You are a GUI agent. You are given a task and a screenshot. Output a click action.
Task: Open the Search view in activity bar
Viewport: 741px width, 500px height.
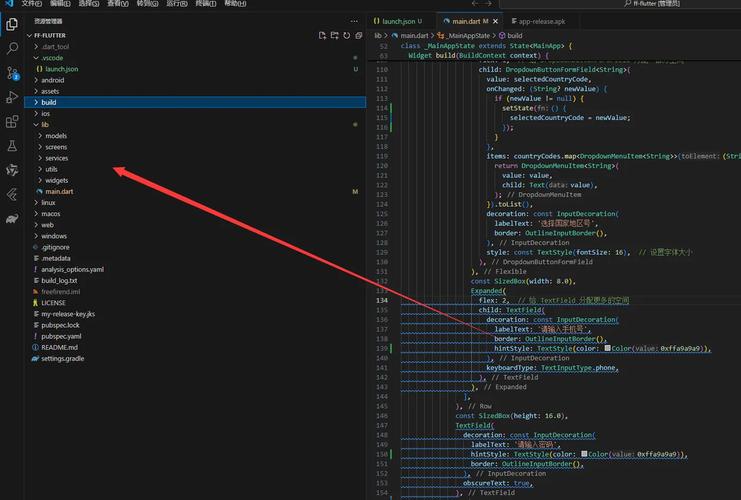click(x=12, y=47)
